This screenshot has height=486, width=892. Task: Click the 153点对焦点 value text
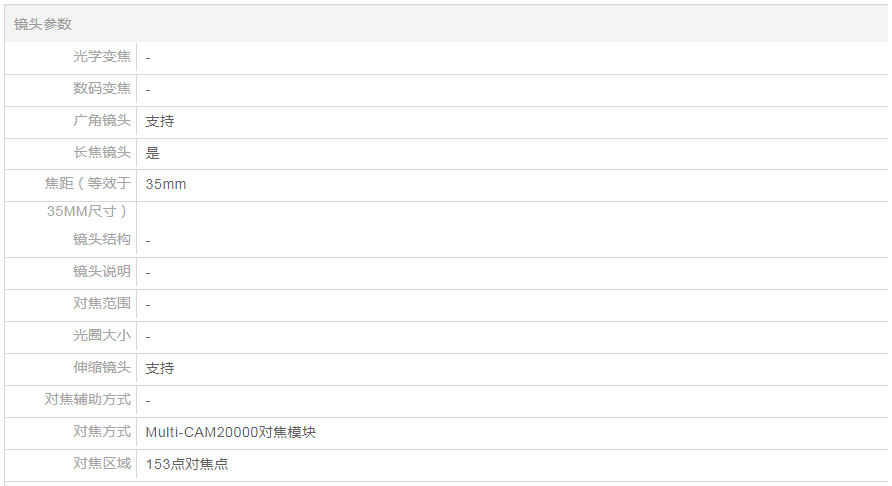pyautogui.click(x=187, y=464)
